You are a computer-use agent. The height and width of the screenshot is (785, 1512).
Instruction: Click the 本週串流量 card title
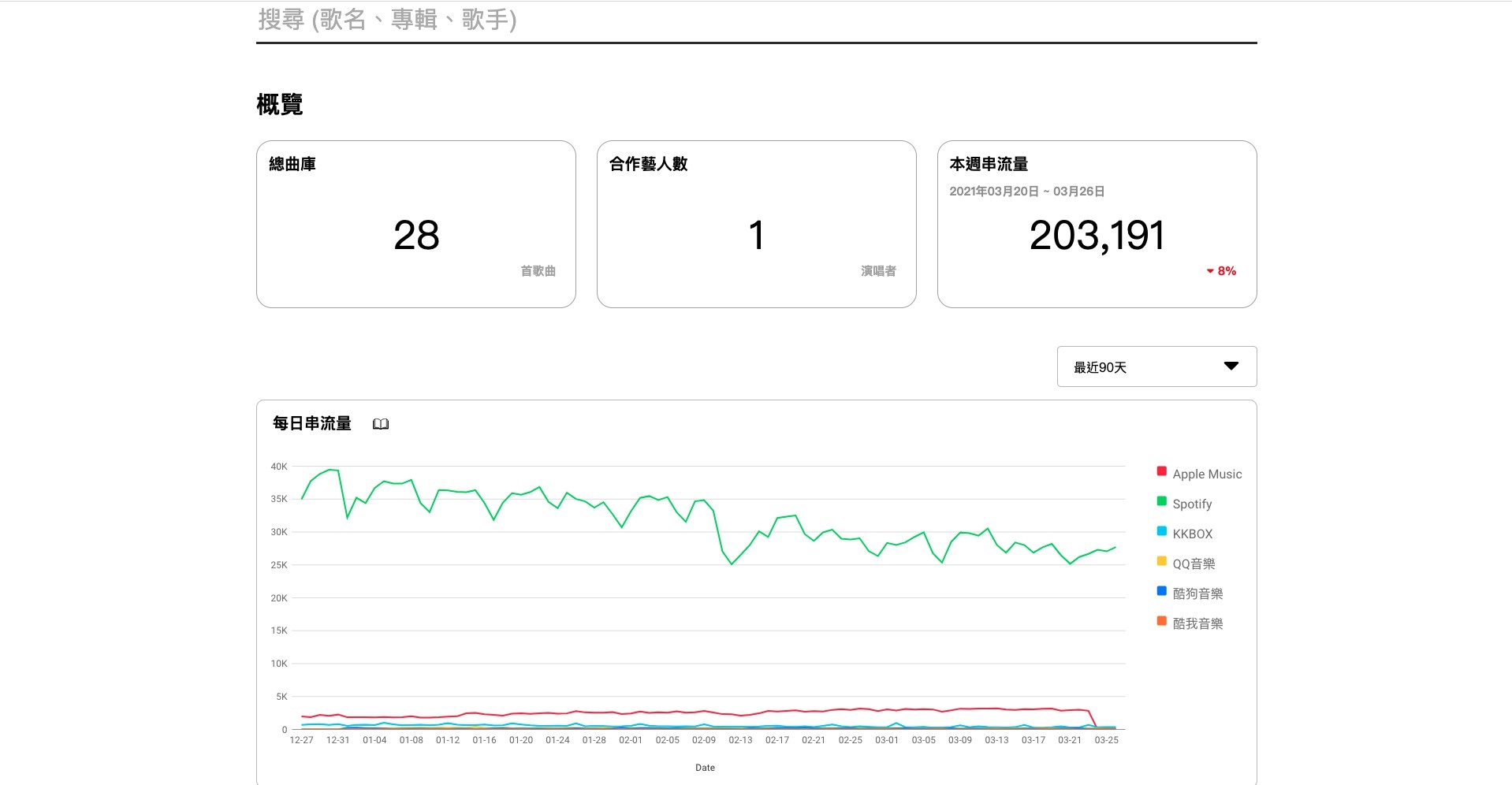(989, 164)
